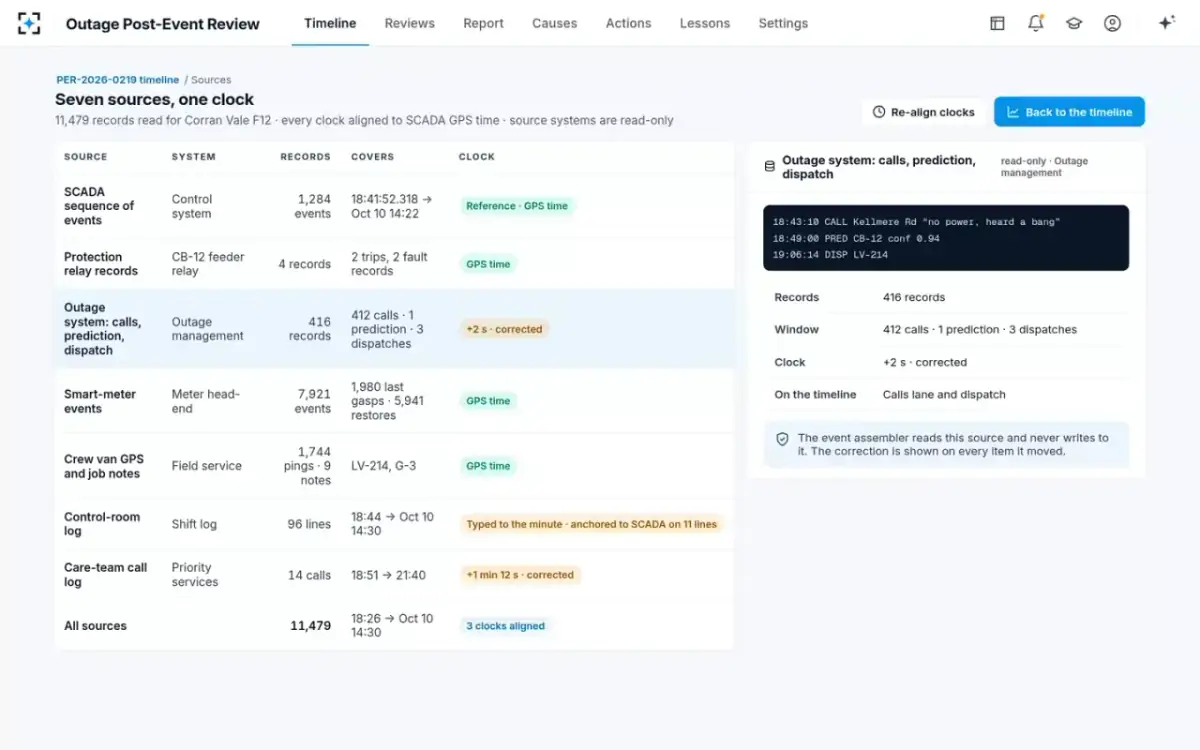Click the SYSTEM column header
Screen dimensions: 1200x750
pyautogui.click(x=194, y=157)
